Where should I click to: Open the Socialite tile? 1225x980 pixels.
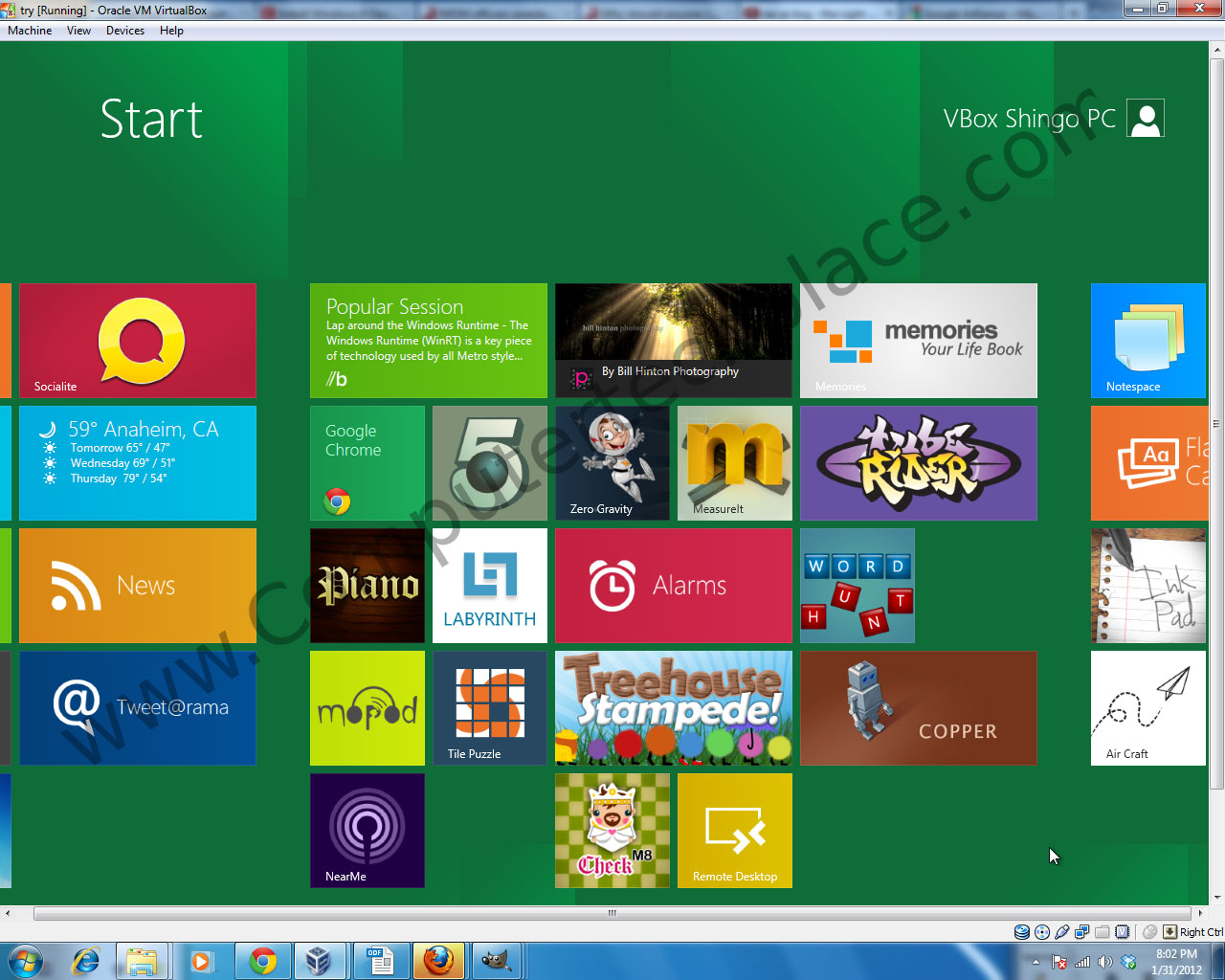138,341
